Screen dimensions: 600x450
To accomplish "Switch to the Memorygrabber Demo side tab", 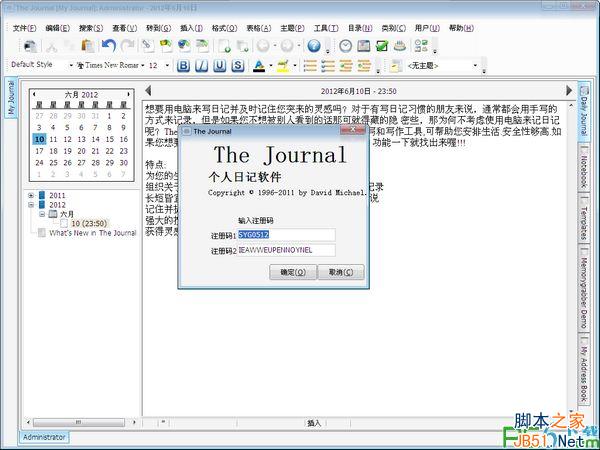I will pyautogui.click(x=584, y=290).
